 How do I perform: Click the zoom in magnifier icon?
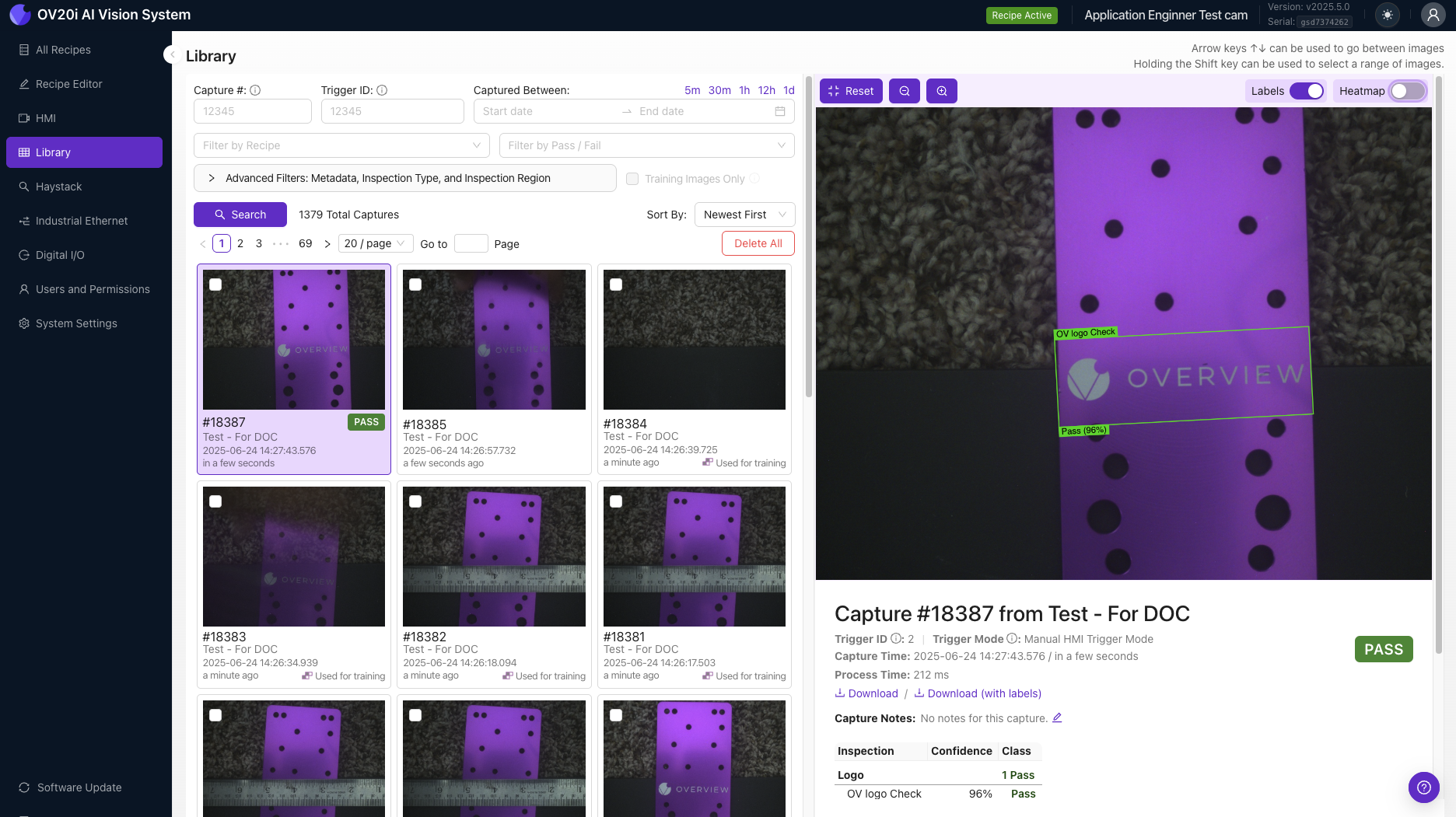(942, 91)
